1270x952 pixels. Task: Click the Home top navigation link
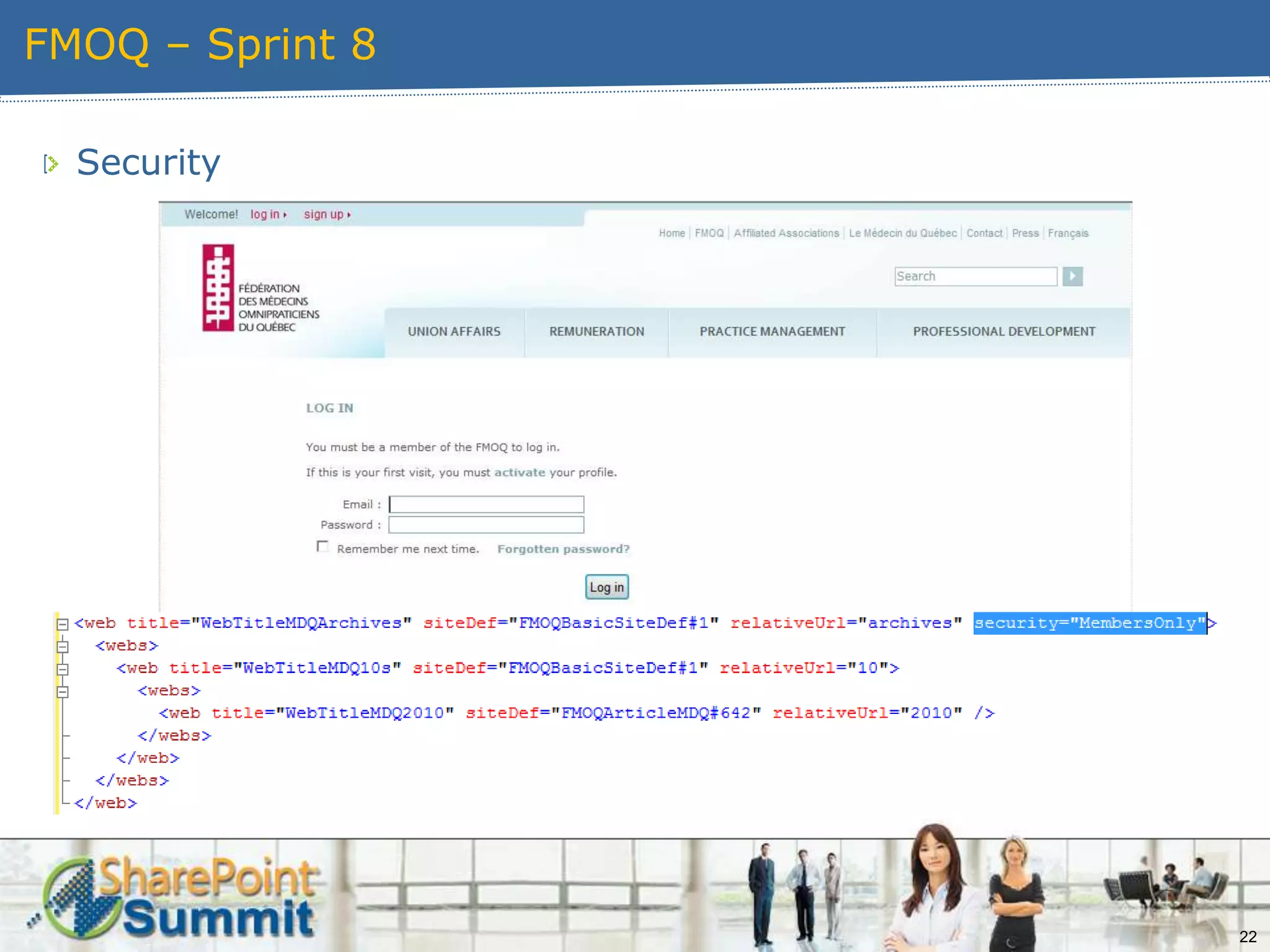[672, 233]
